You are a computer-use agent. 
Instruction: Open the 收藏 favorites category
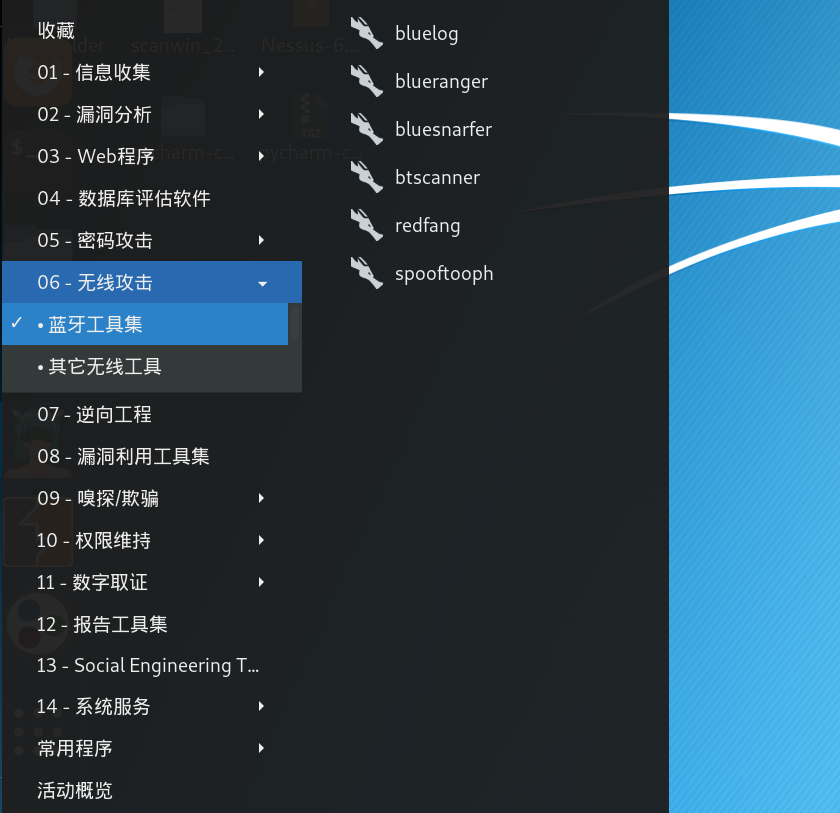pyautogui.click(x=56, y=31)
